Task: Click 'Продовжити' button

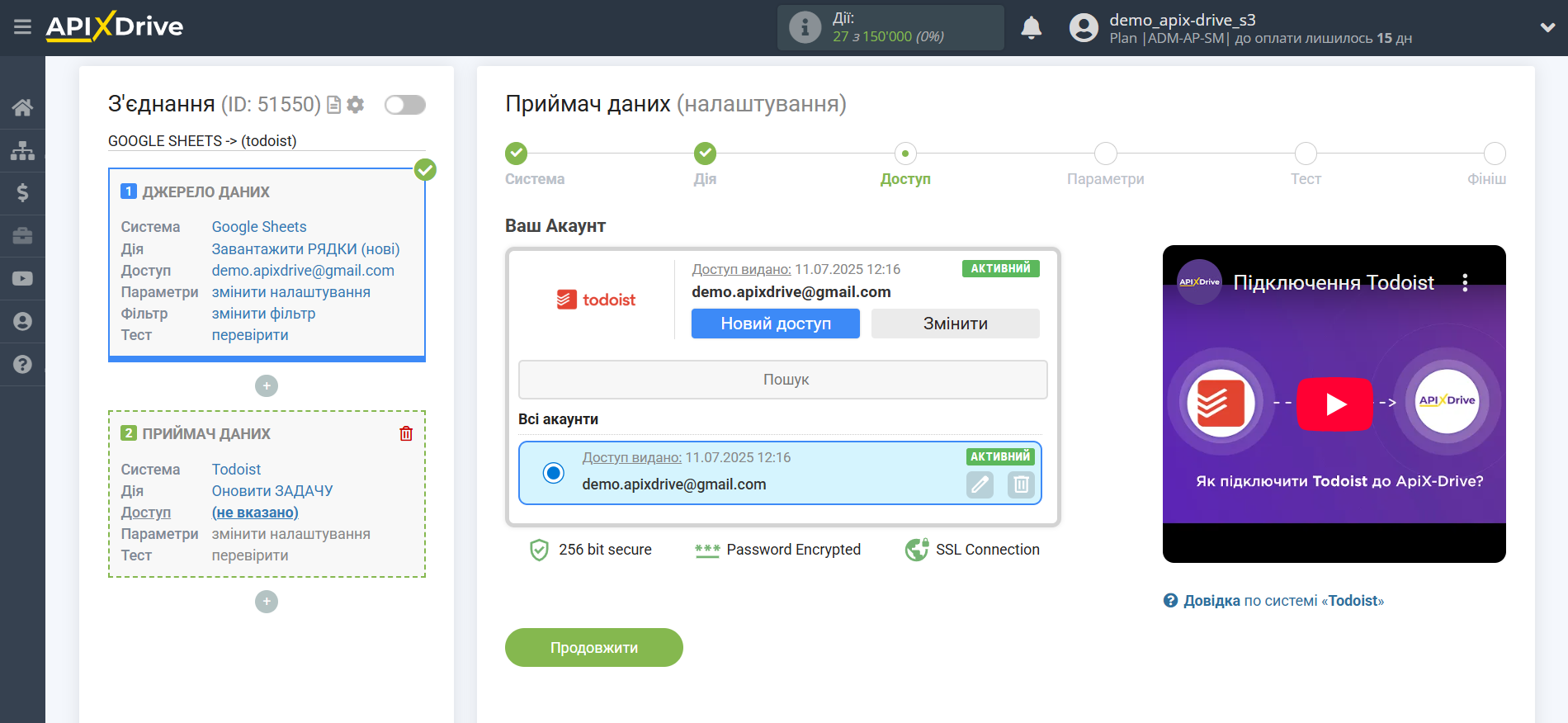Action: tap(594, 648)
